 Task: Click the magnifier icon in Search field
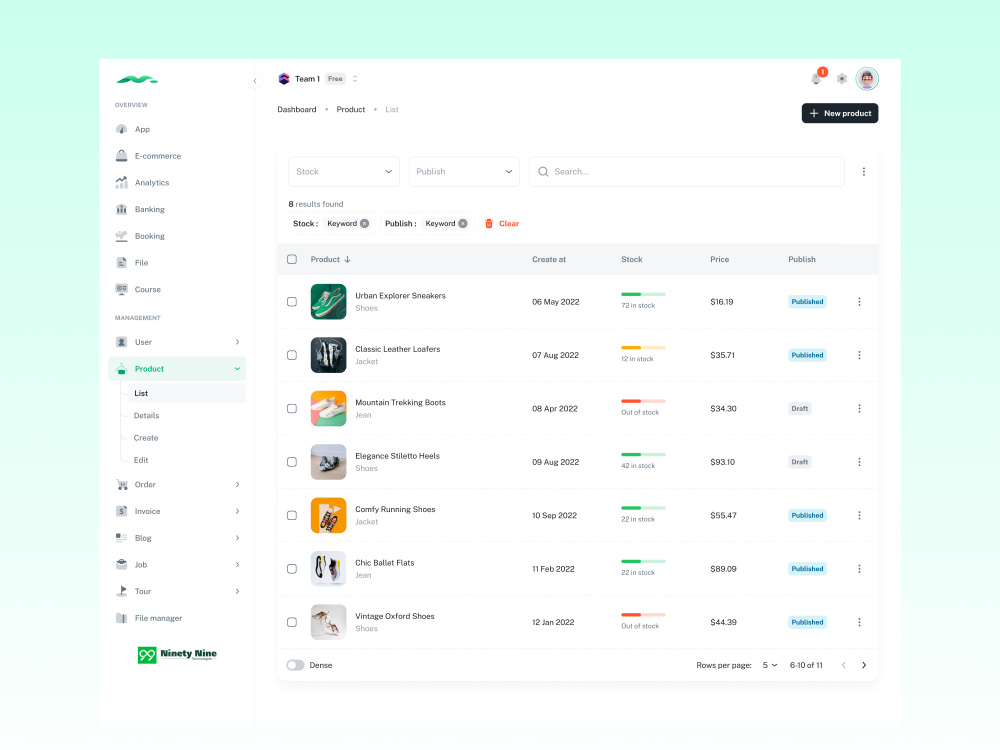click(x=543, y=172)
